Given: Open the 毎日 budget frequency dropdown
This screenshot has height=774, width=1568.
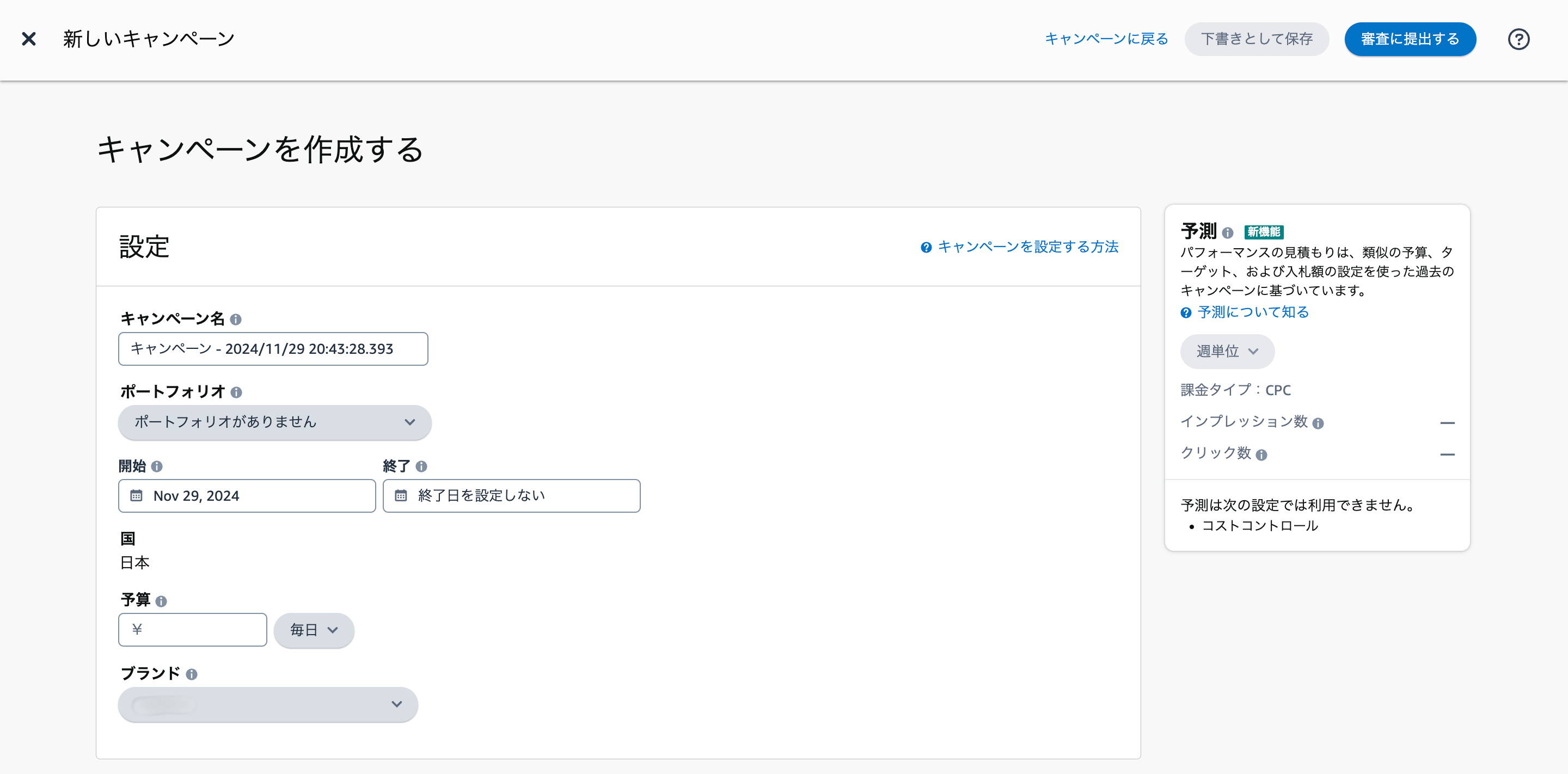Looking at the screenshot, I should point(314,630).
